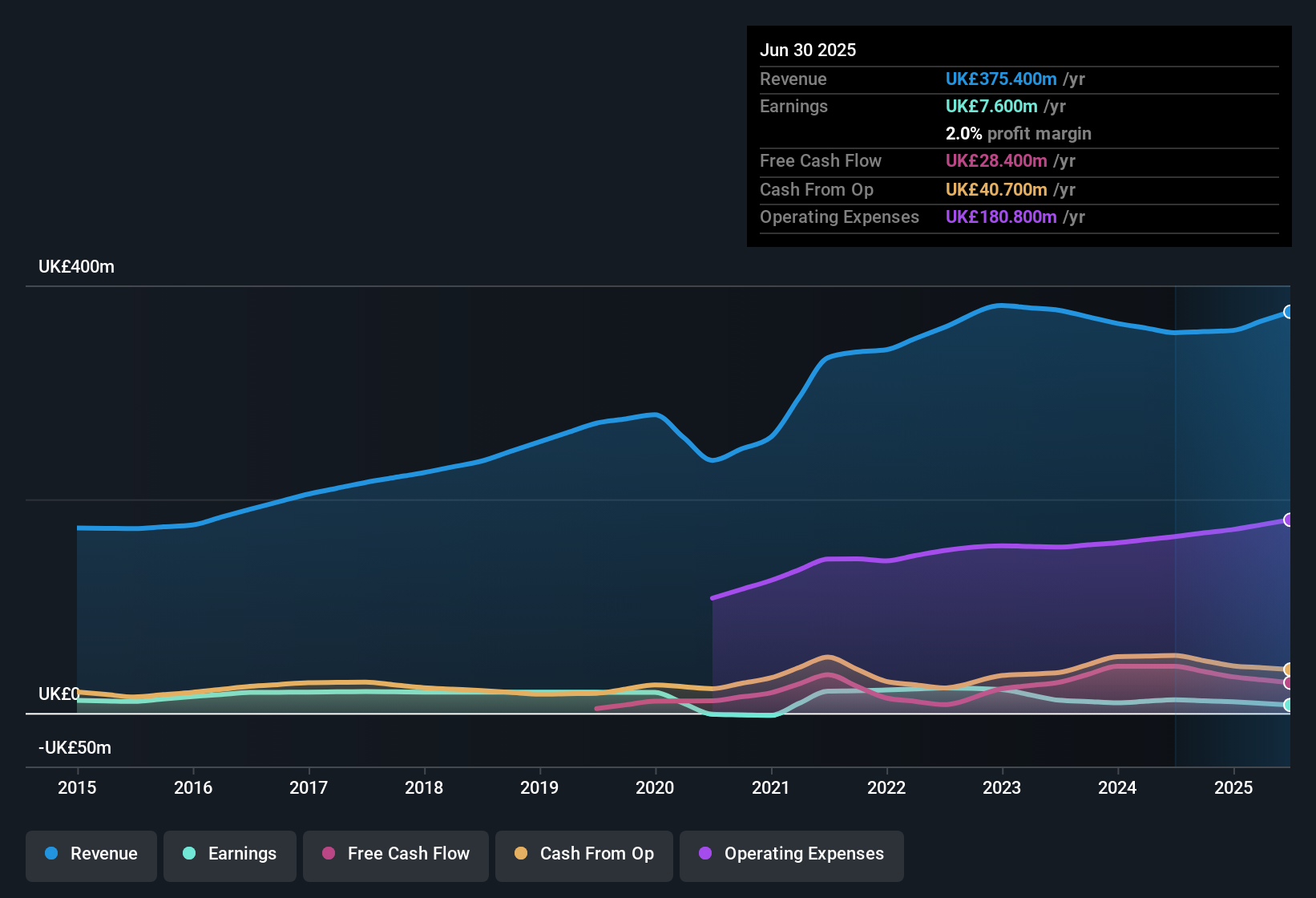Click the Operating Expenses endpoint marker
Image resolution: width=1316 pixels, height=898 pixels.
(x=1289, y=520)
